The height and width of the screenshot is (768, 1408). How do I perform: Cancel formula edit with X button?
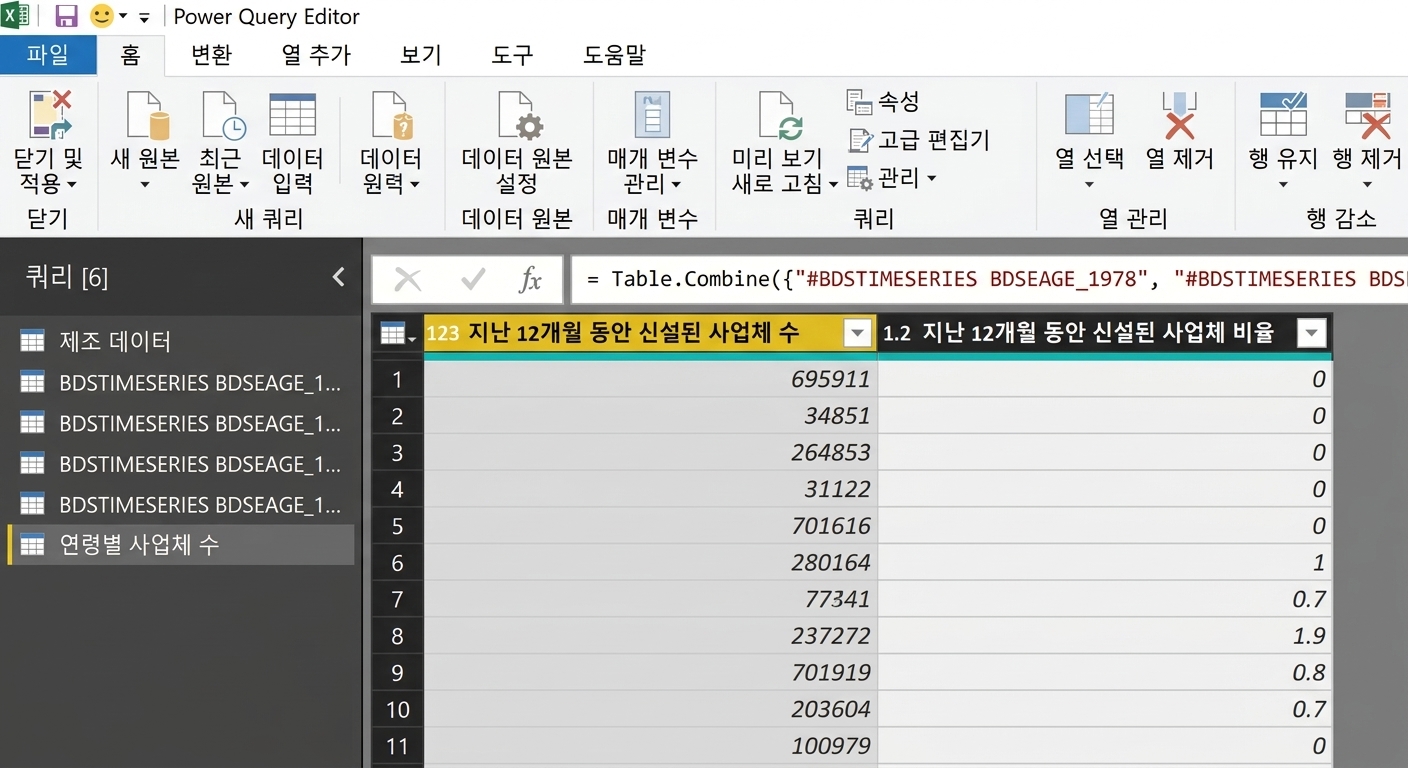(407, 280)
